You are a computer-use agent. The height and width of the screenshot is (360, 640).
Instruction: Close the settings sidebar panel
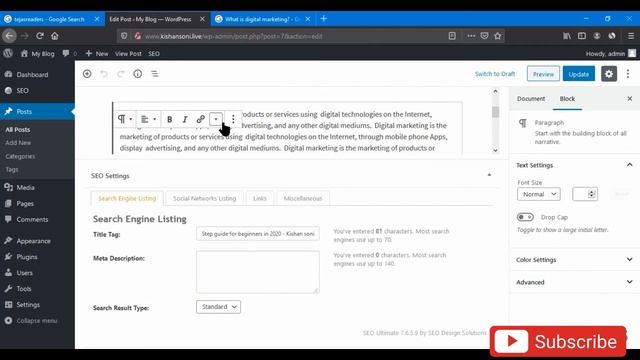click(x=629, y=99)
